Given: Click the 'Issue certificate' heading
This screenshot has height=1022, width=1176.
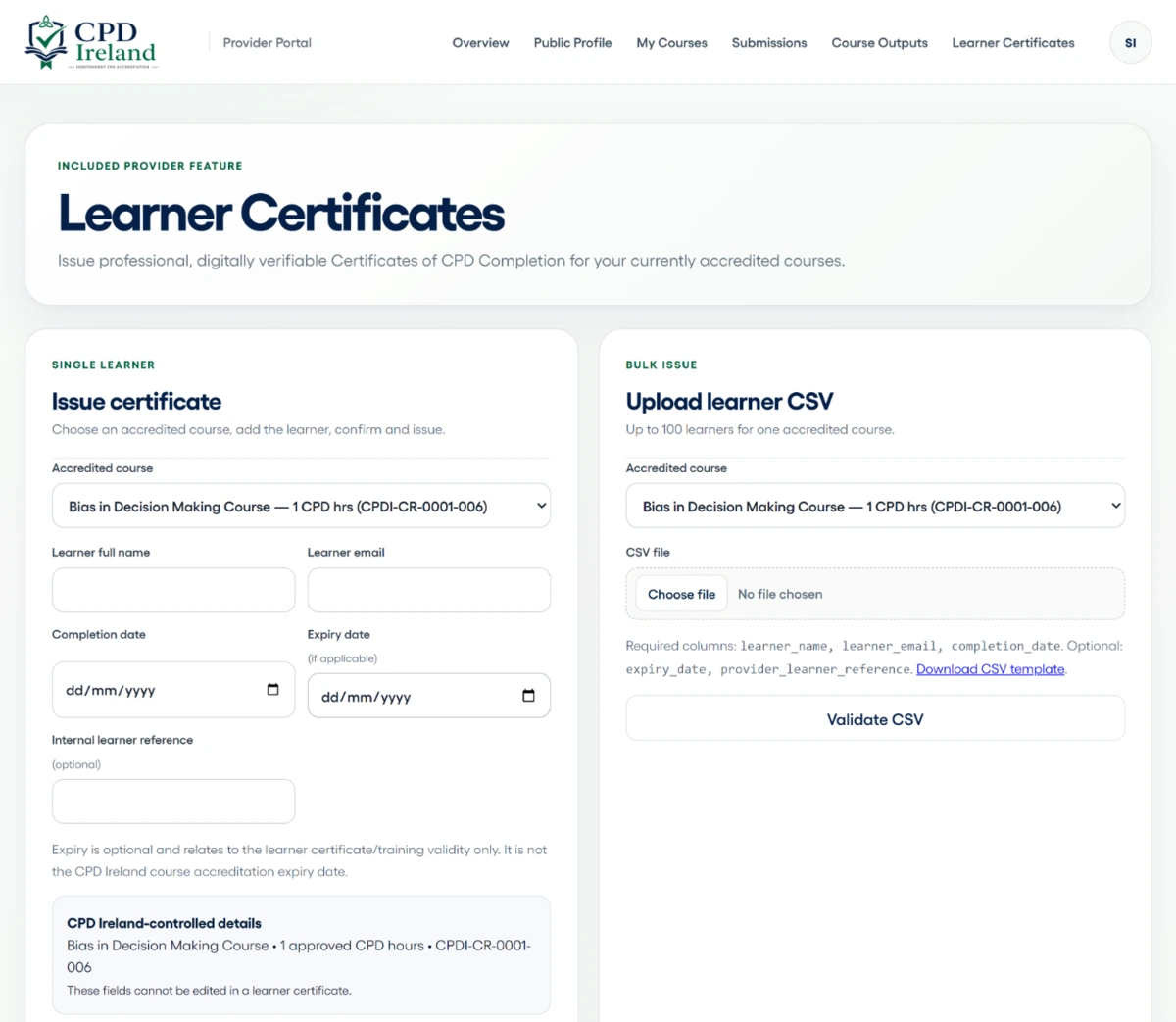Looking at the screenshot, I should pos(136,402).
